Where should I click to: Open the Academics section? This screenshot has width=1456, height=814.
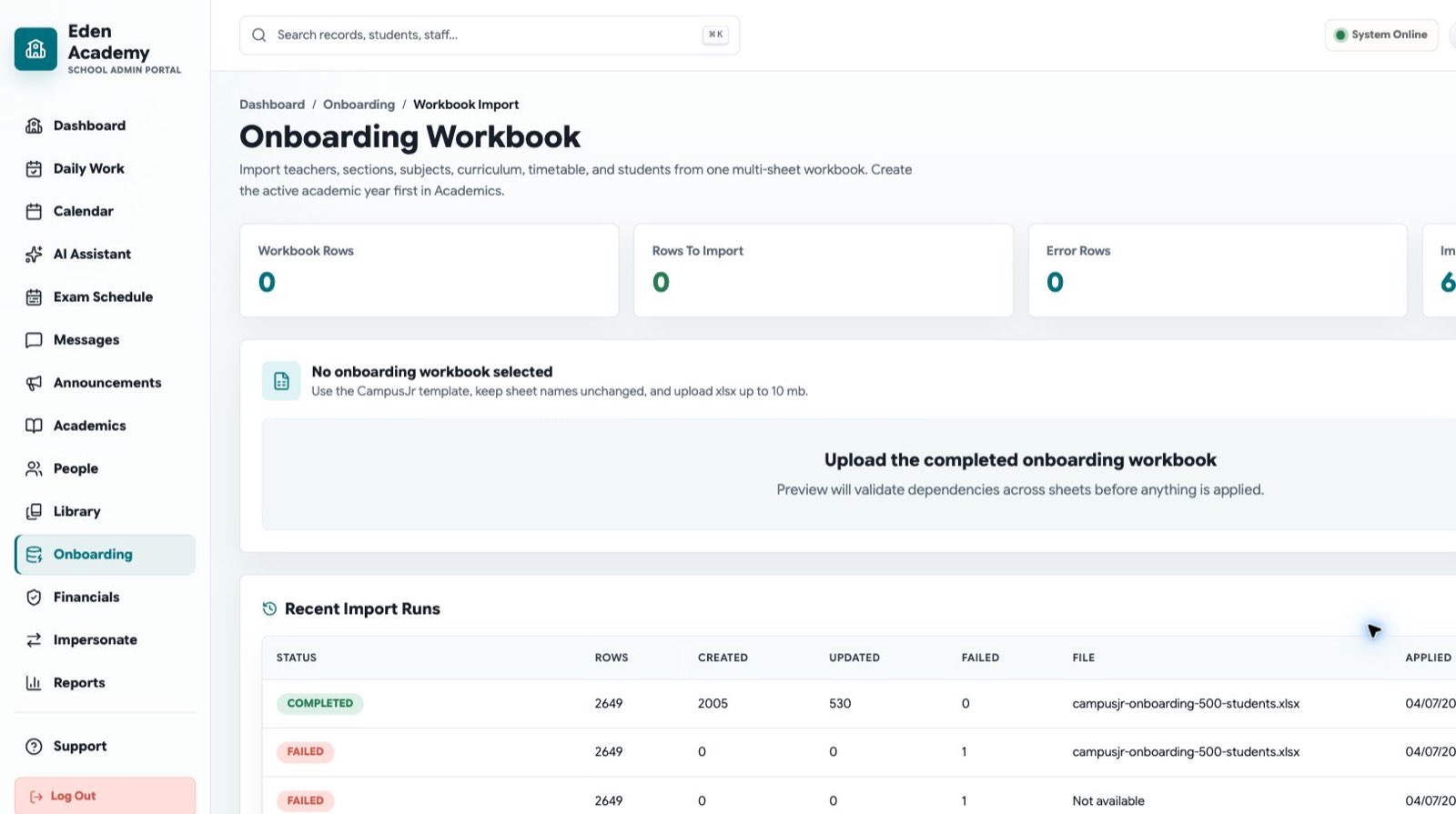pos(105,426)
